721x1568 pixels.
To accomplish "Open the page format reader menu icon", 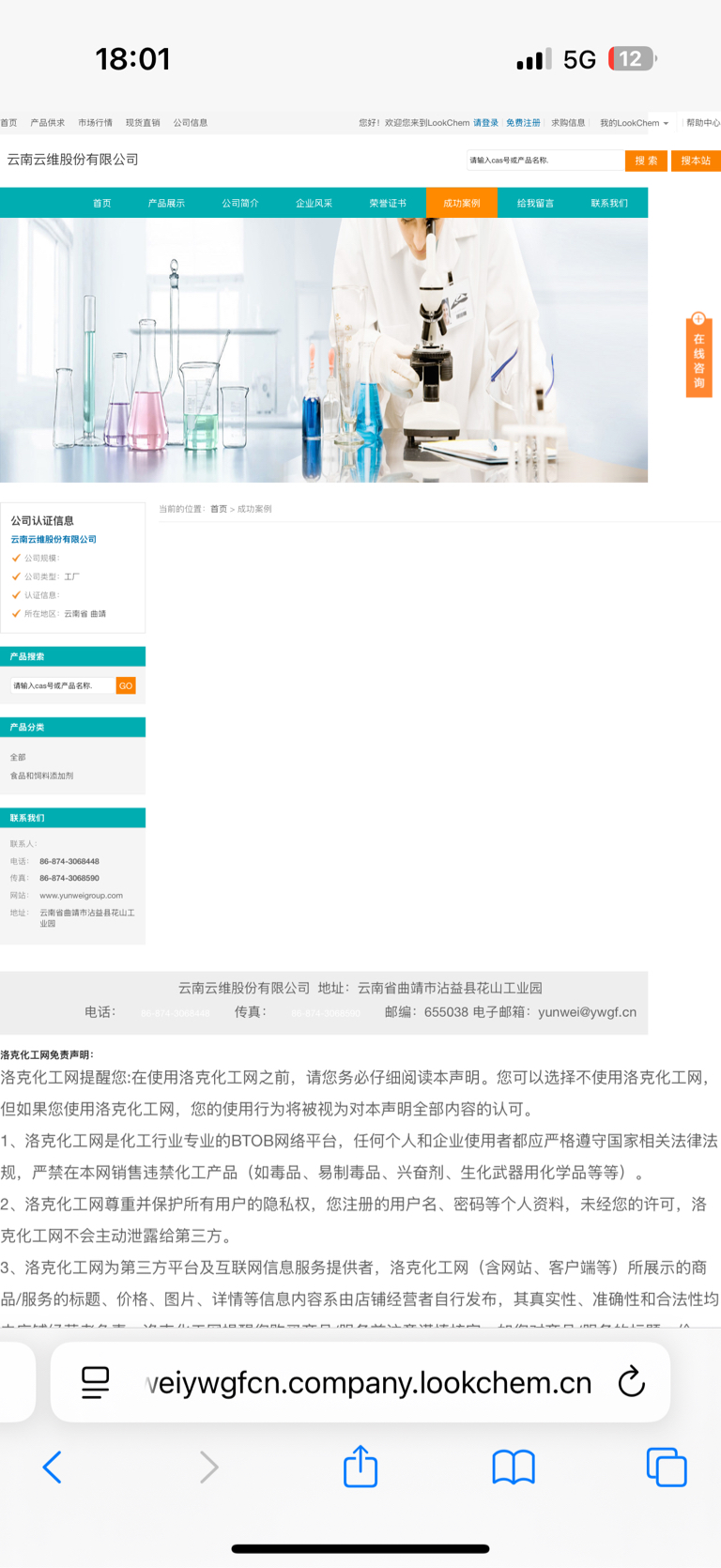I will [x=95, y=1382].
